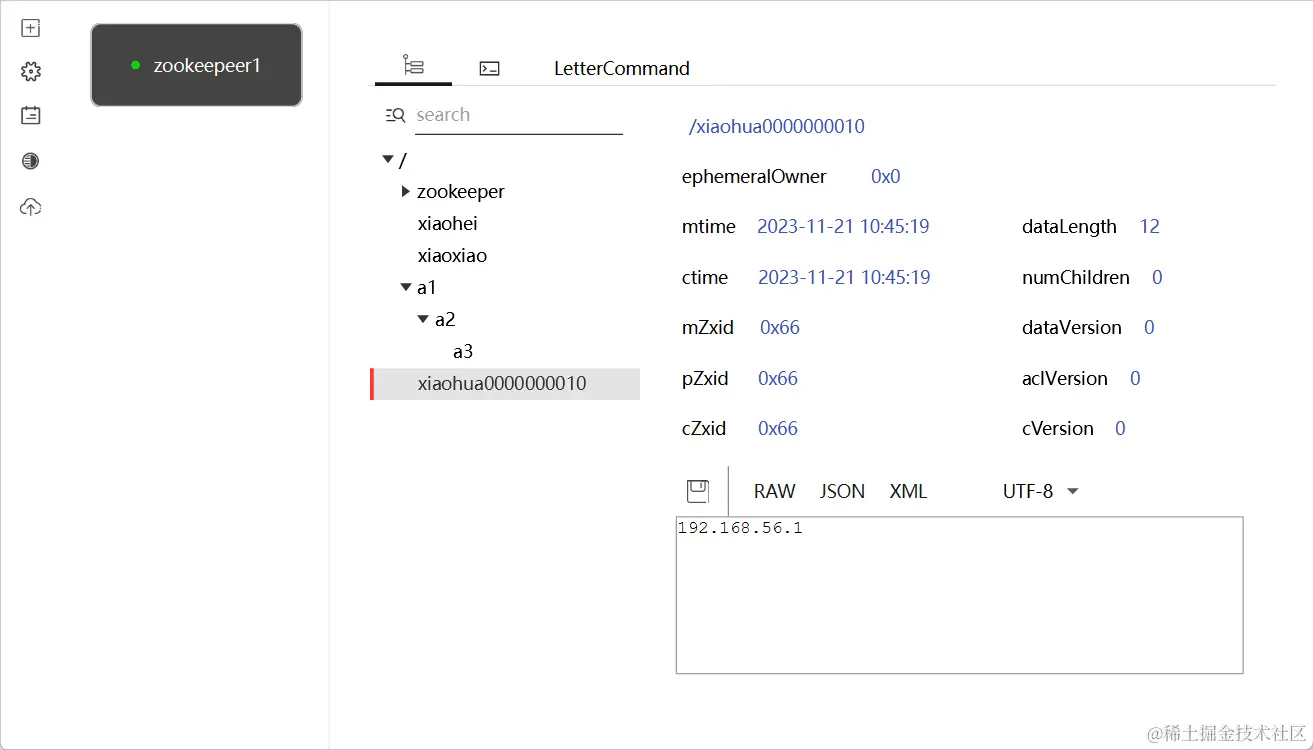The image size is (1313, 750).
Task: Collapse the a2 node
Action: 423,319
